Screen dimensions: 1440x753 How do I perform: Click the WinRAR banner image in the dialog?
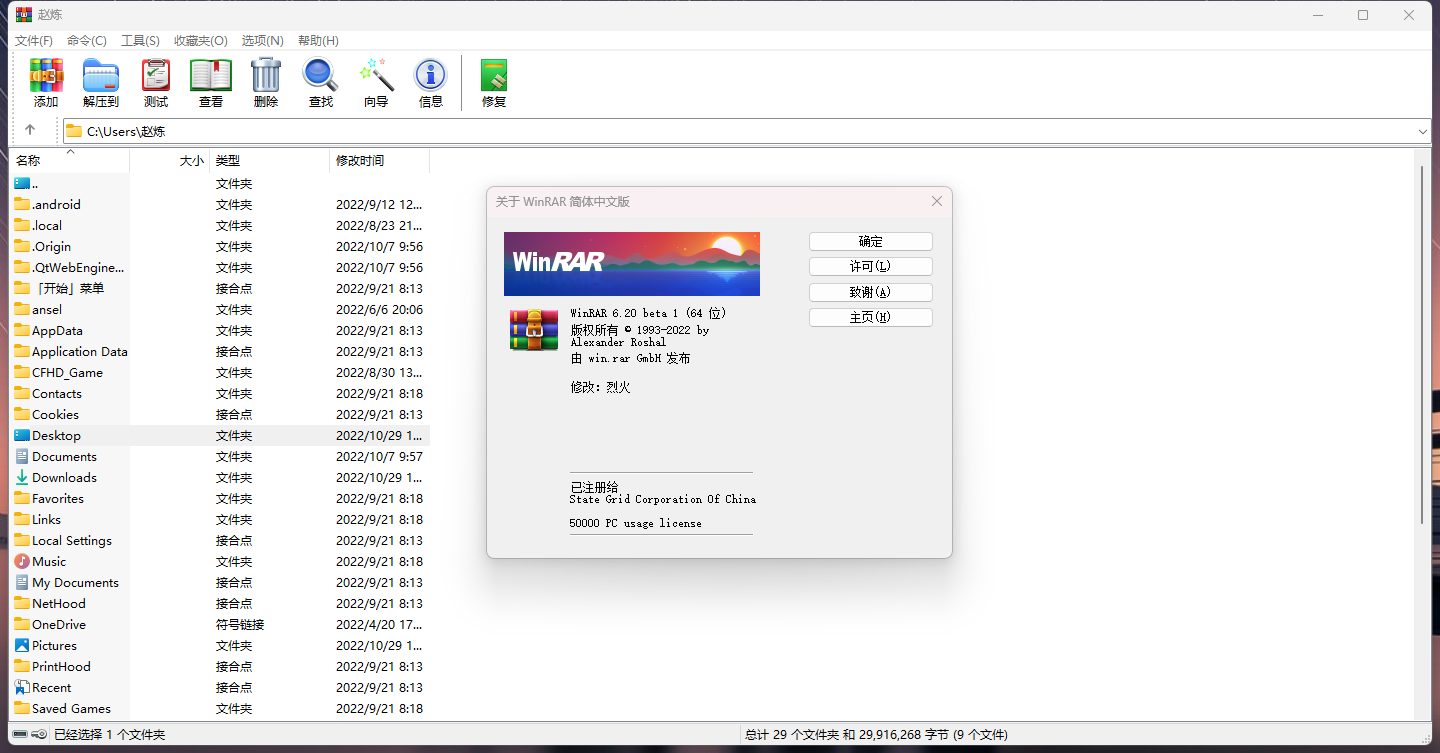point(632,264)
